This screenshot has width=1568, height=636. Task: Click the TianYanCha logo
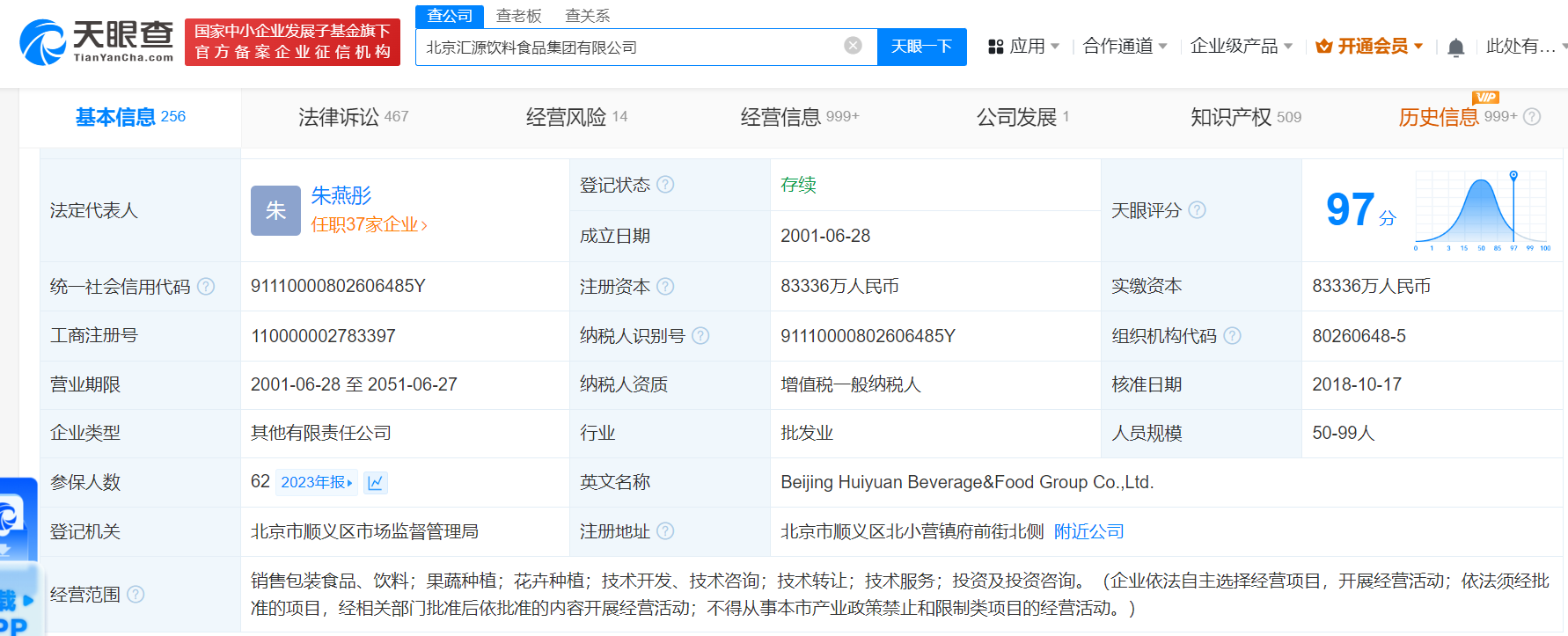click(x=97, y=41)
